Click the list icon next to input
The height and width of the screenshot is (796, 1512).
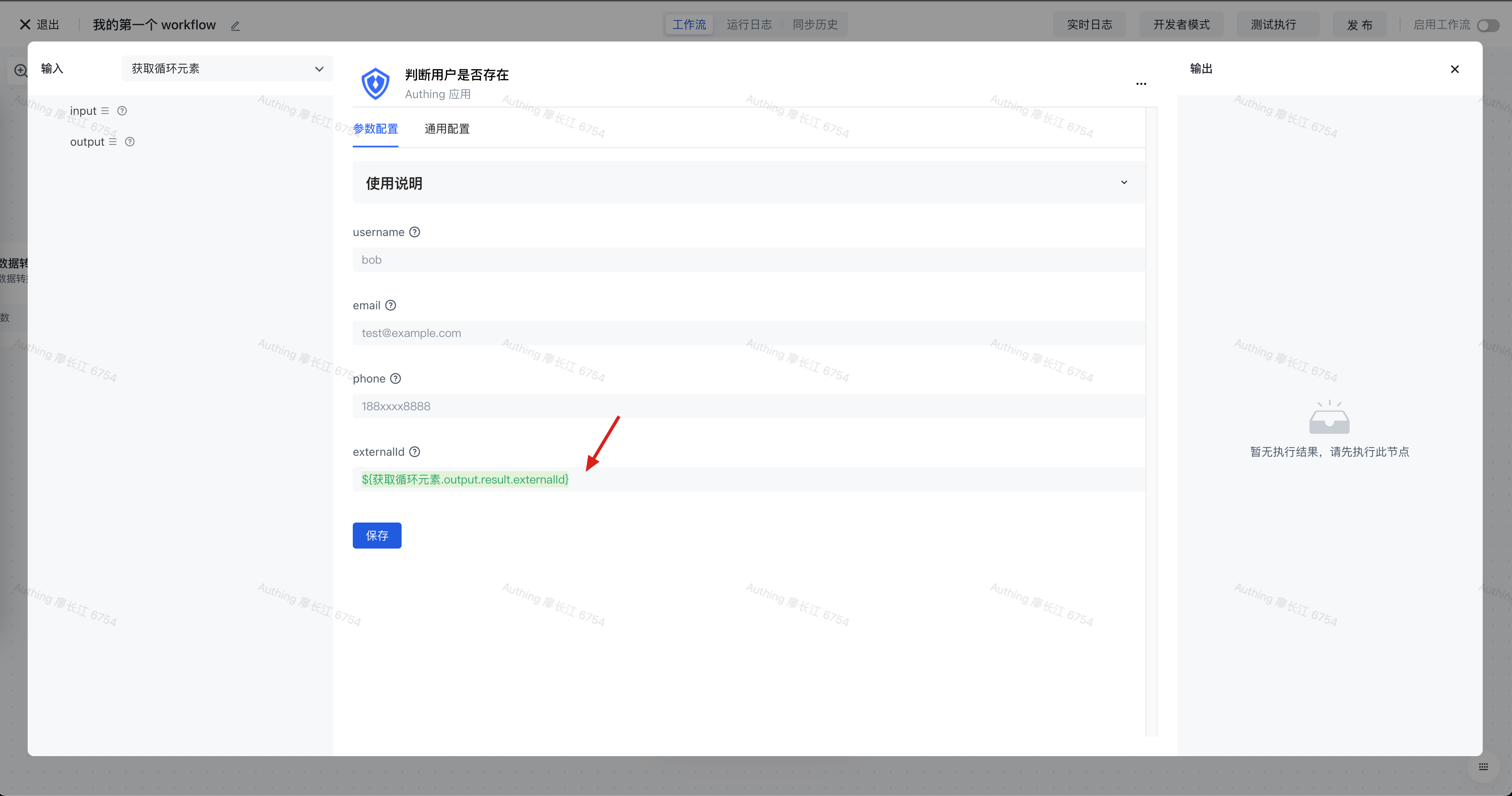pyautogui.click(x=105, y=110)
